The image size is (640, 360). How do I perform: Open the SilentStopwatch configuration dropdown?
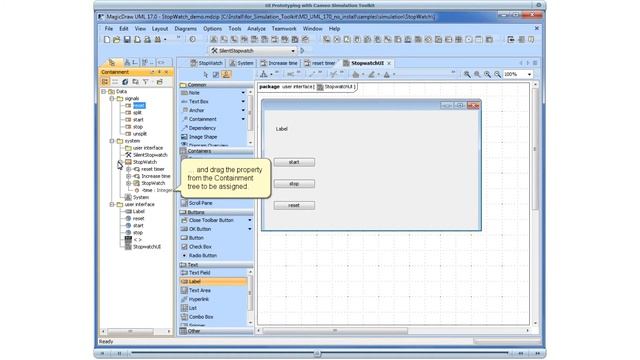[293, 51]
